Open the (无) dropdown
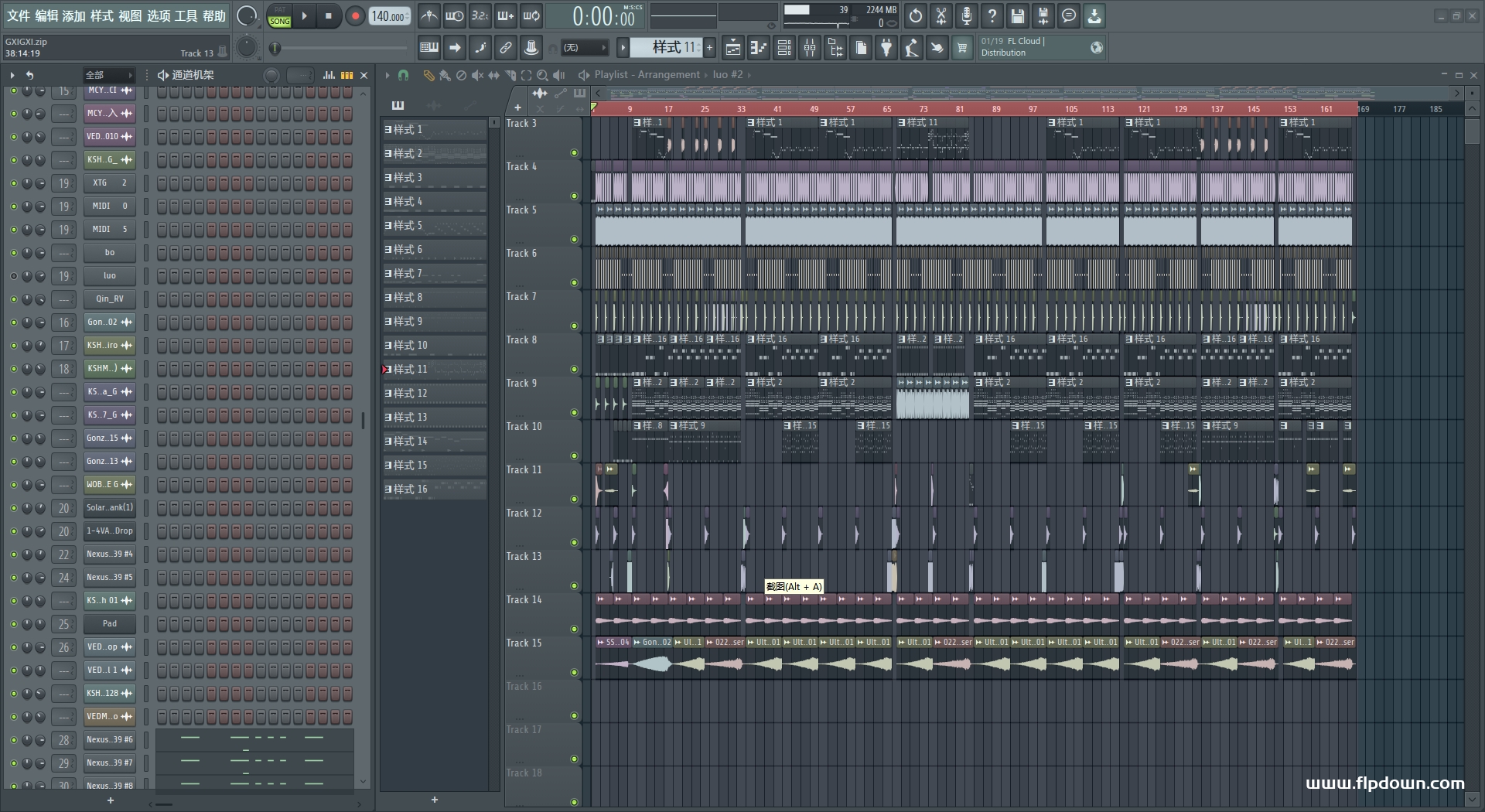The image size is (1485, 812). [x=584, y=48]
